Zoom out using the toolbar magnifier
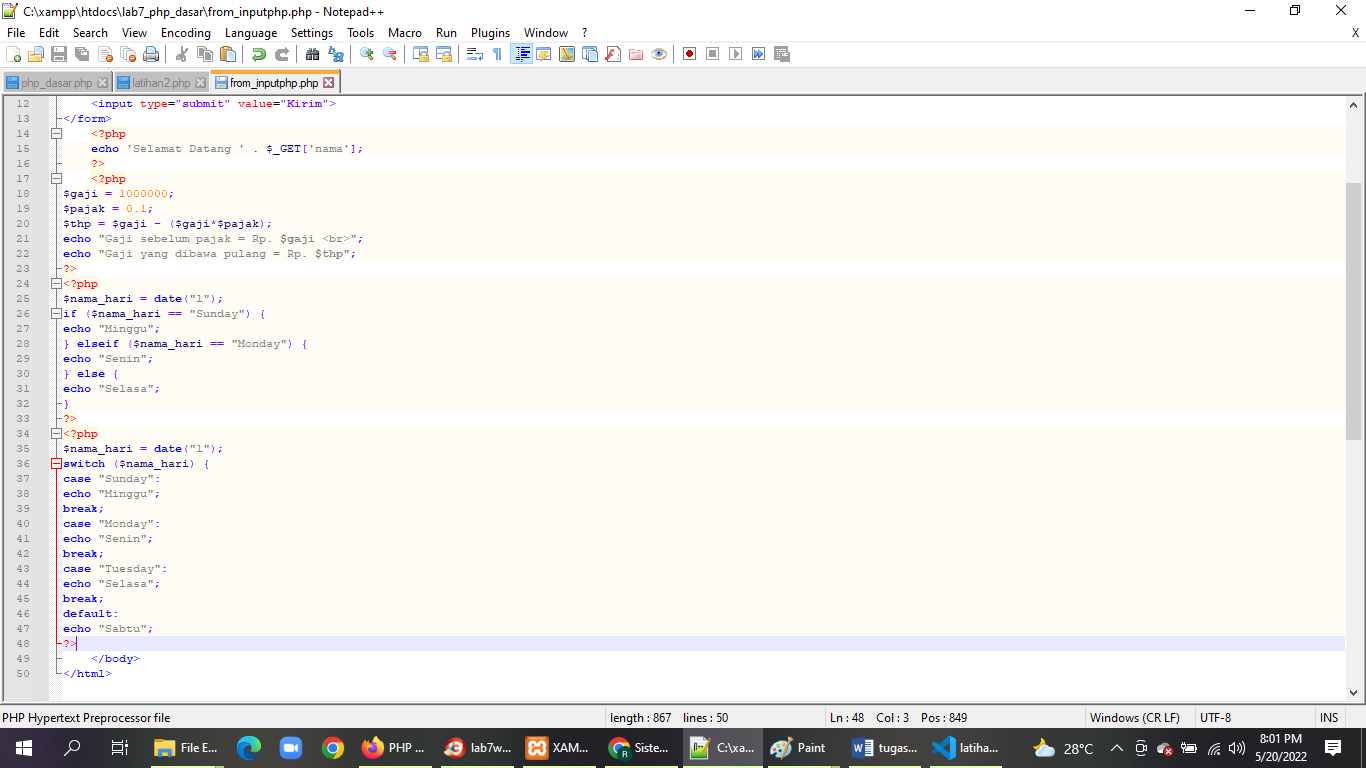Screen dimensions: 1366x768 pyautogui.click(x=390, y=54)
